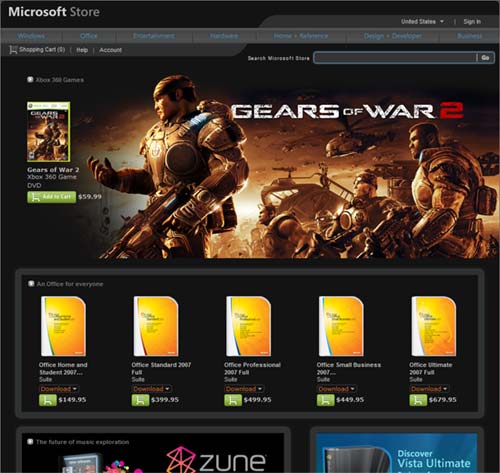
Task: Click the music exploration section icon
Action: click(30, 442)
